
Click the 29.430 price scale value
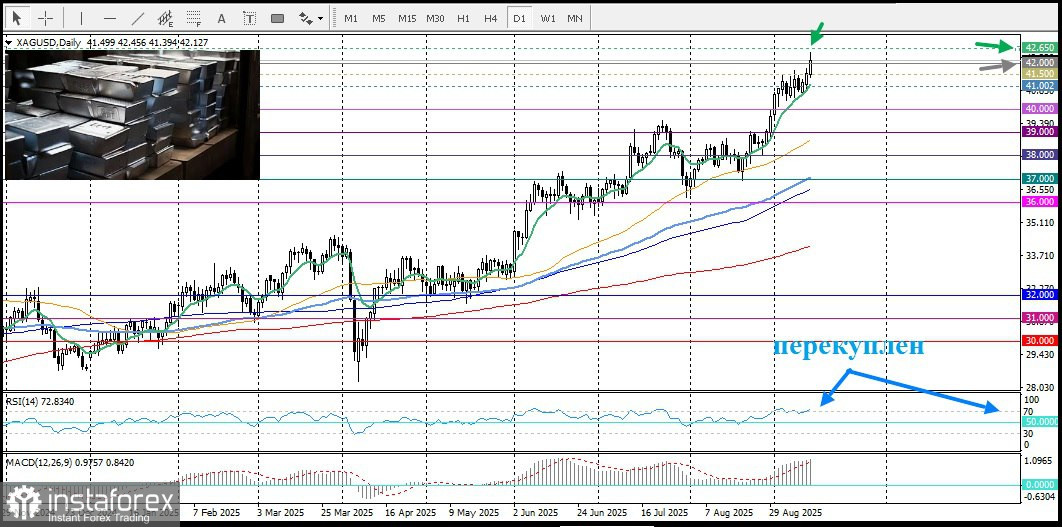(1038, 354)
